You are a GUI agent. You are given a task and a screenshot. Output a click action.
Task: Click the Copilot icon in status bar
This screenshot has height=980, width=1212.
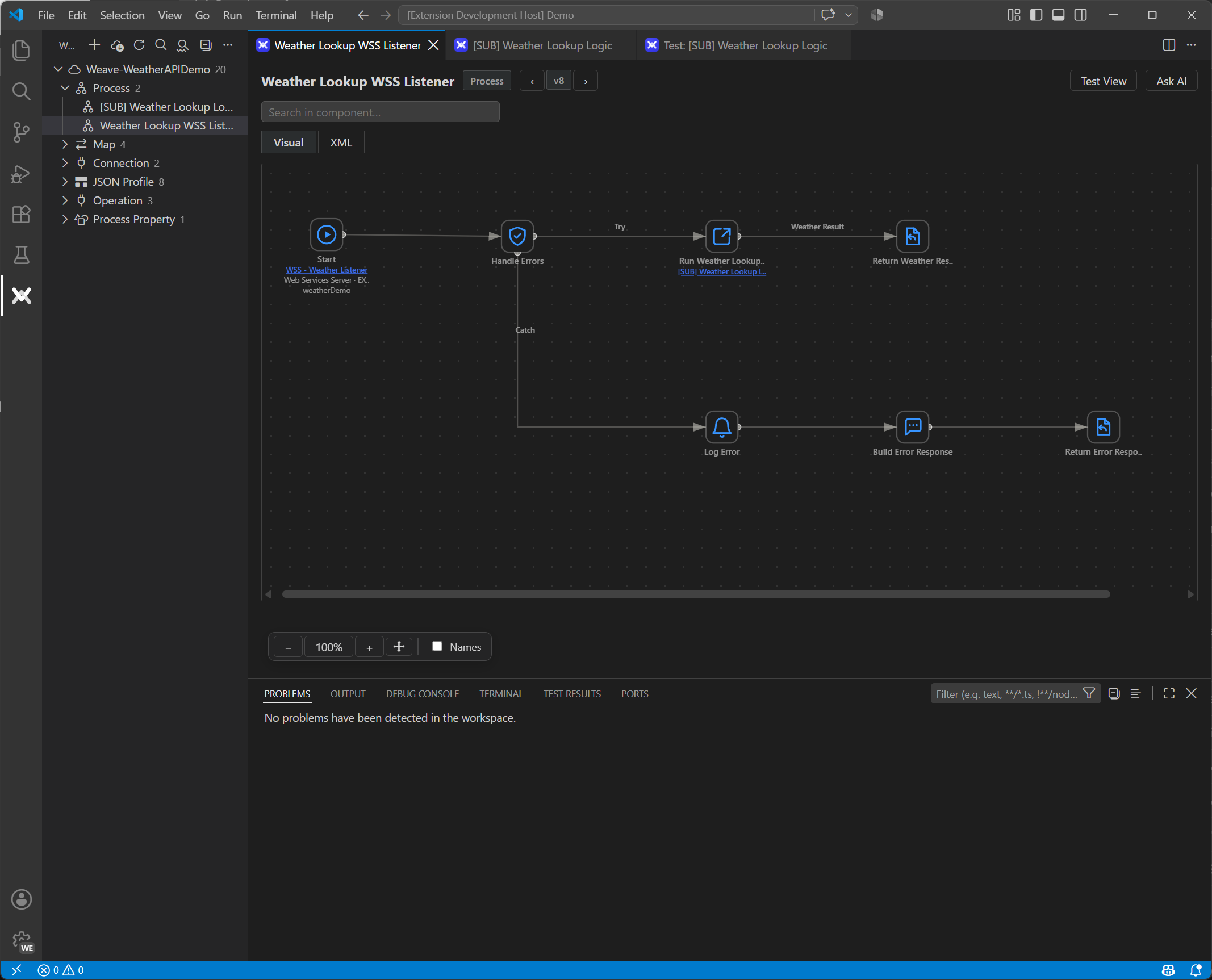click(1168, 970)
